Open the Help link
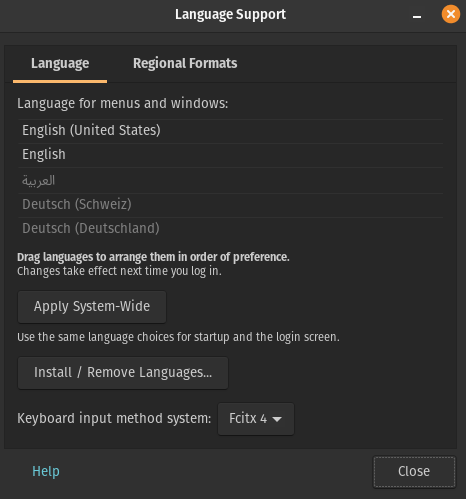 (46, 471)
